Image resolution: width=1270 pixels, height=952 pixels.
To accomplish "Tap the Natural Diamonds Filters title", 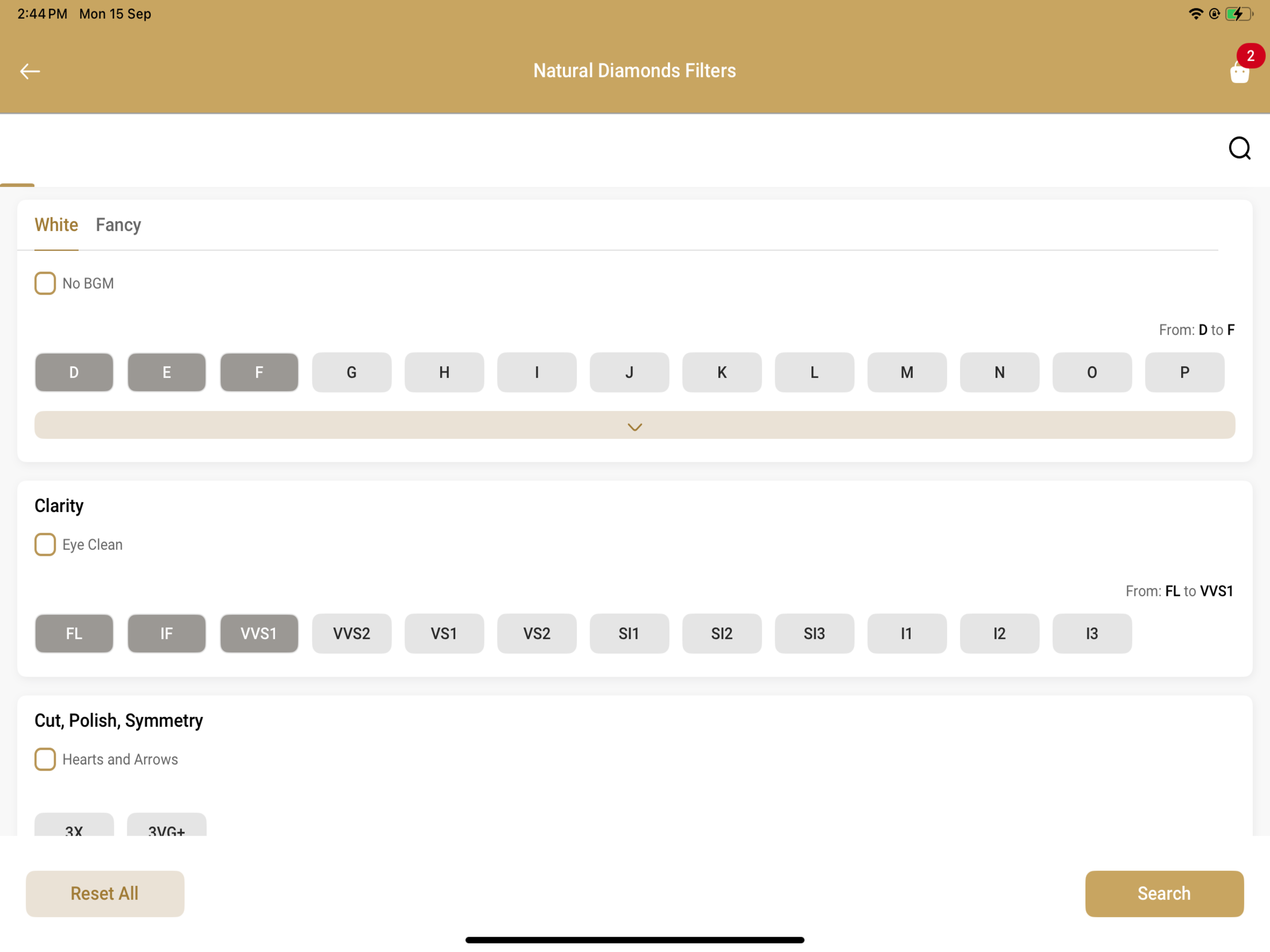I will (635, 71).
